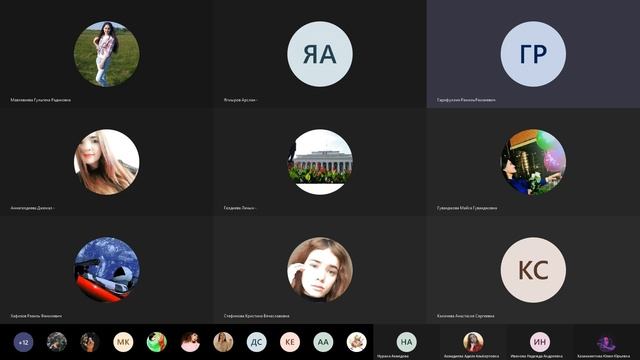The image size is (640, 360).
Task: Select the ЯА initials avatar tile
Action: pyautogui.click(x=320, y=54)
